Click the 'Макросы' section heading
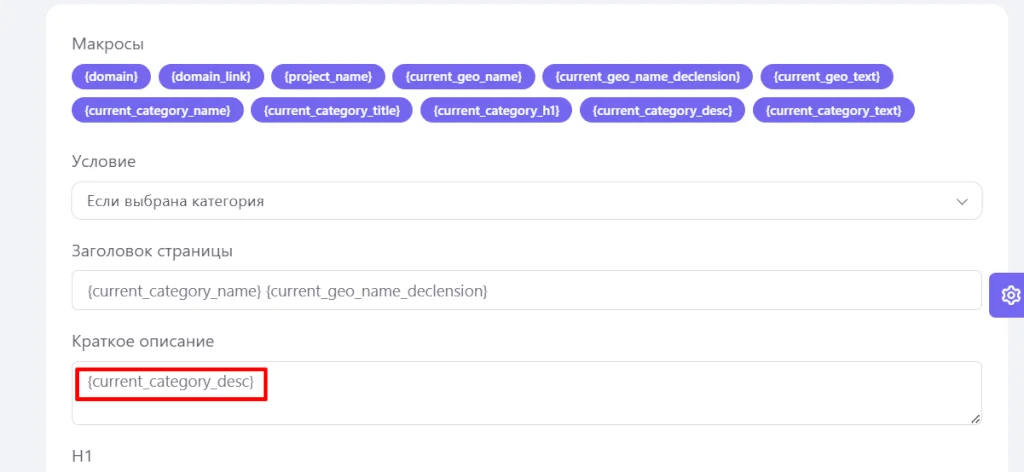The image size is (1024, 472). (x=108, y=45)
